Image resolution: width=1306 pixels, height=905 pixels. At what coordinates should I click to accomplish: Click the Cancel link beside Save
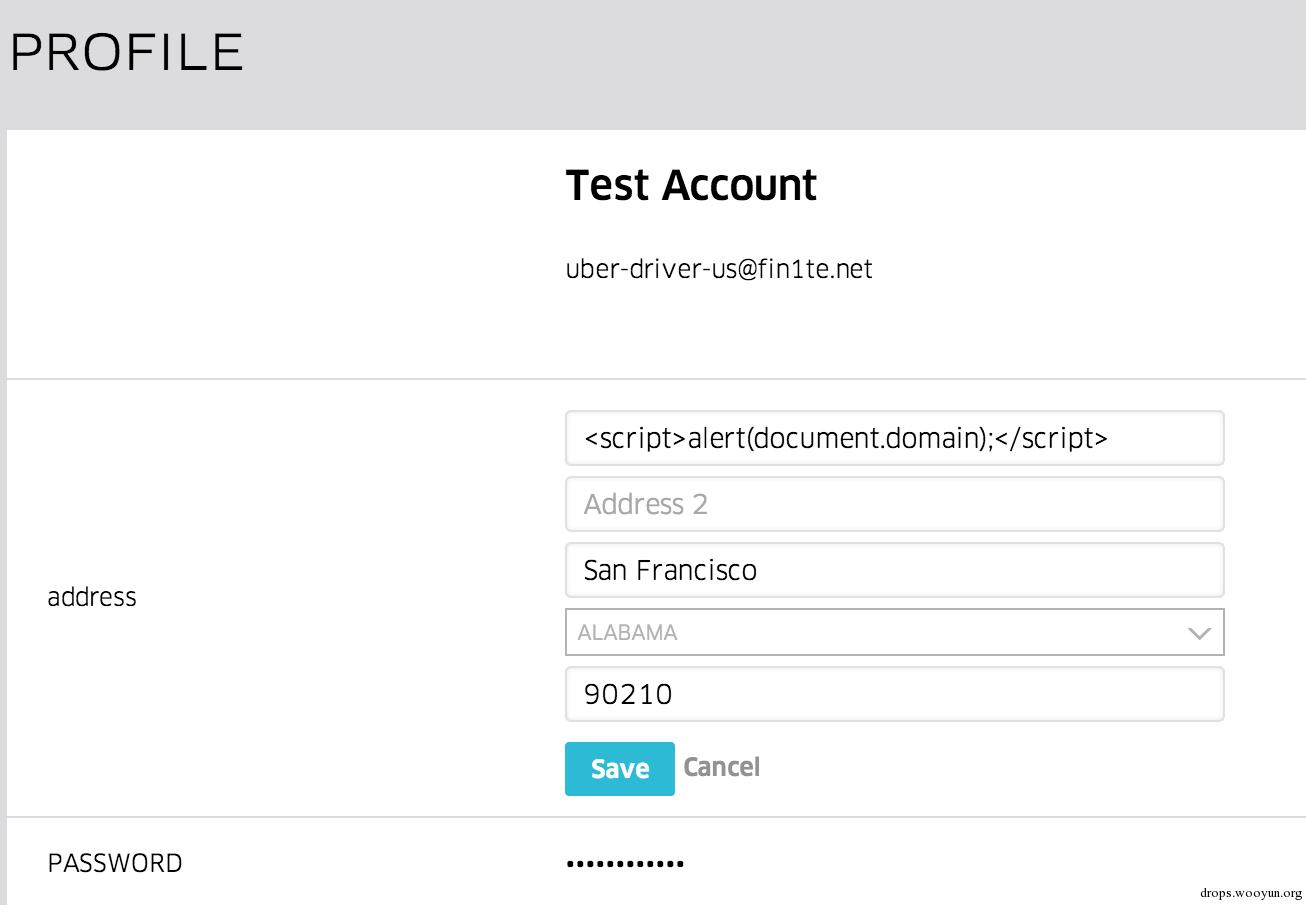tap(721, 767)
